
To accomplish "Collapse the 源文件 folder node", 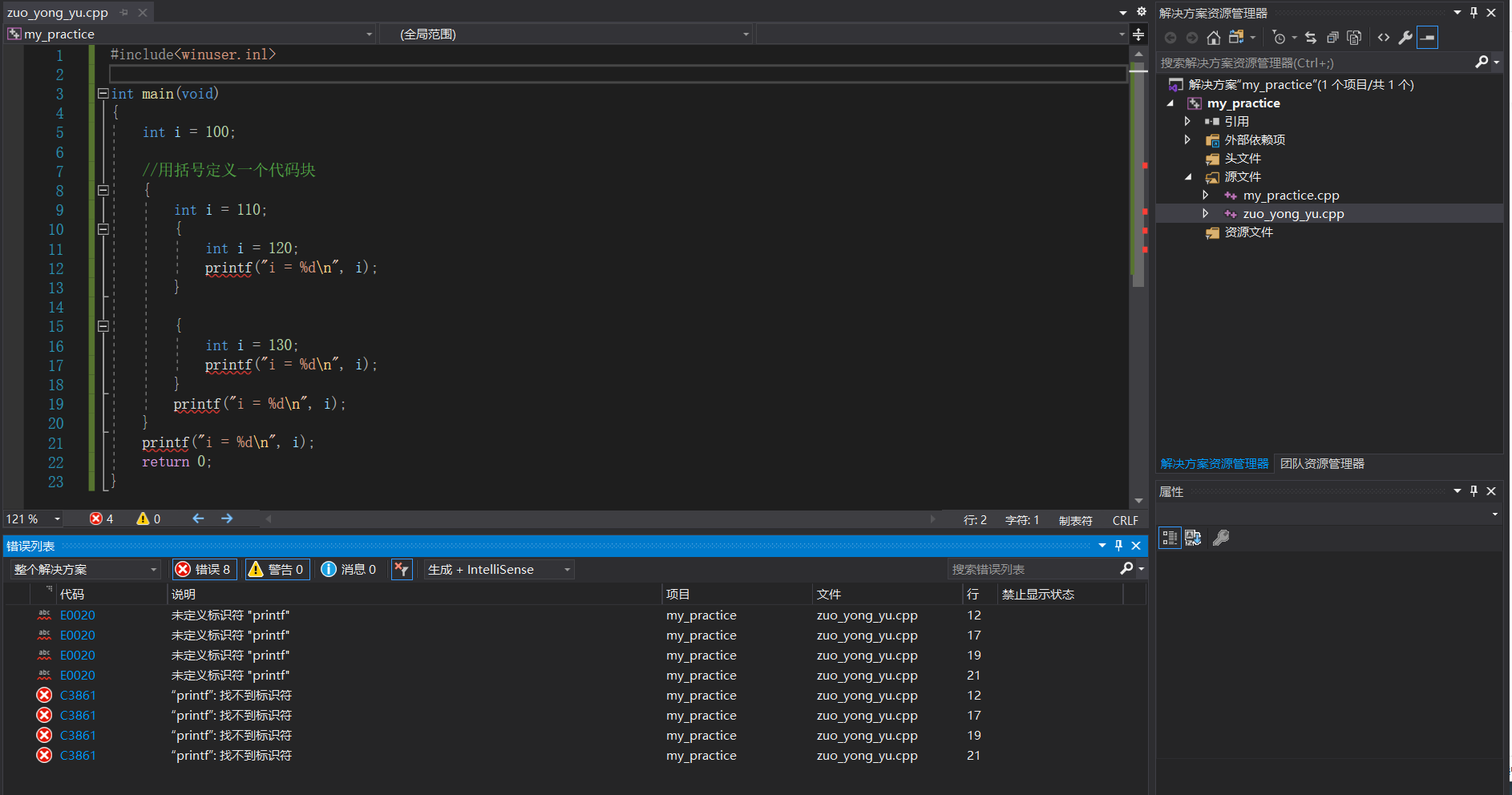I will 1188,177.
